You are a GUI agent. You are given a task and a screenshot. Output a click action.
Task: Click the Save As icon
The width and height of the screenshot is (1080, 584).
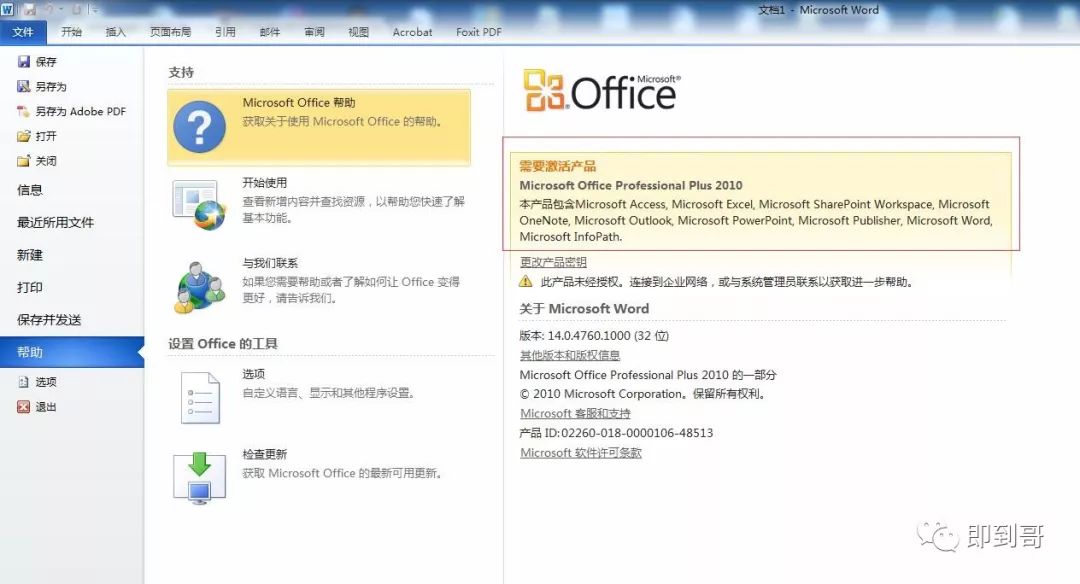pyautogui.click(x=24, y=86)
